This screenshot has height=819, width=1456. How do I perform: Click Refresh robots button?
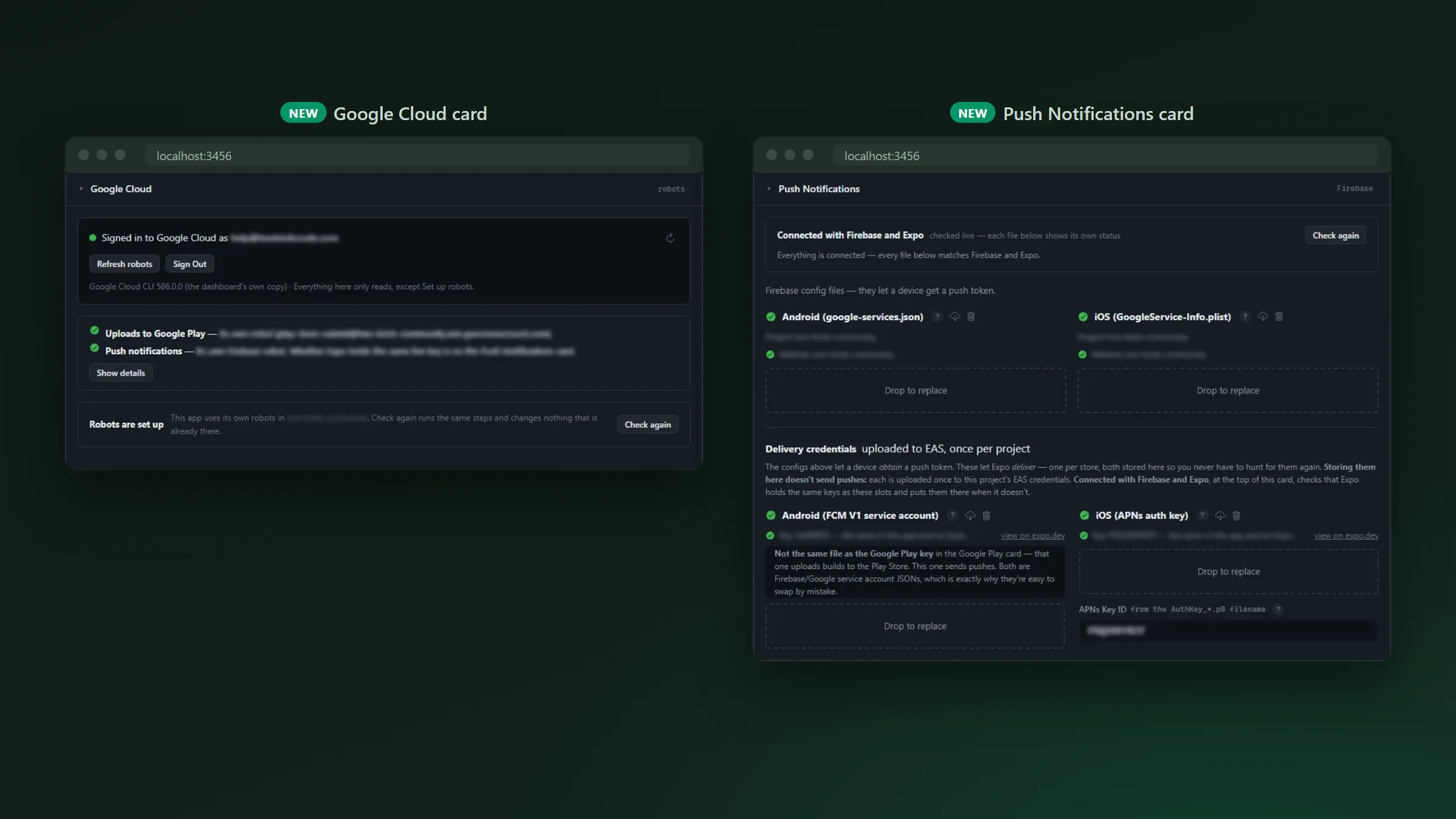pos(124,264)
